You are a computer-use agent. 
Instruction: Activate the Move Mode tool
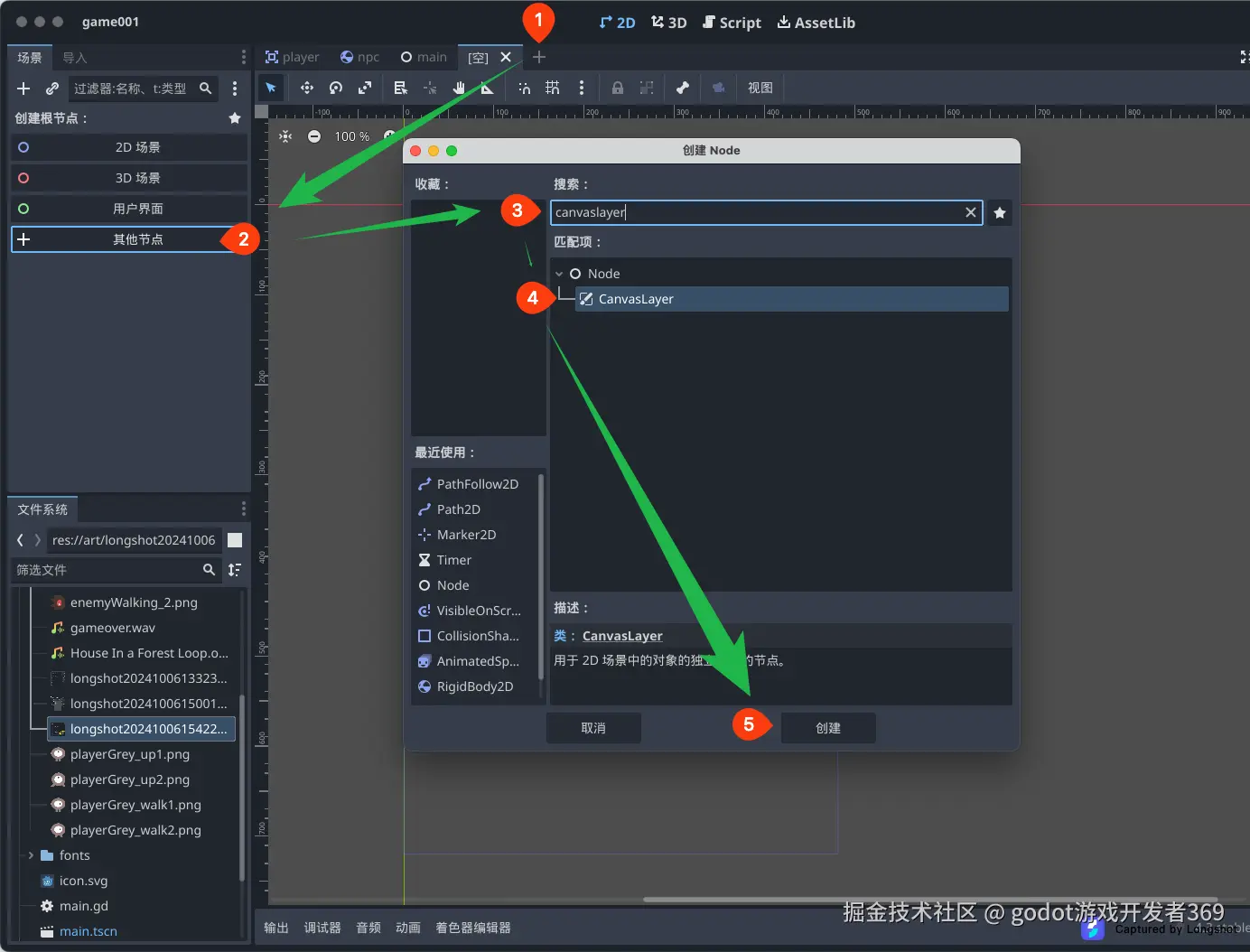[307, 88]
